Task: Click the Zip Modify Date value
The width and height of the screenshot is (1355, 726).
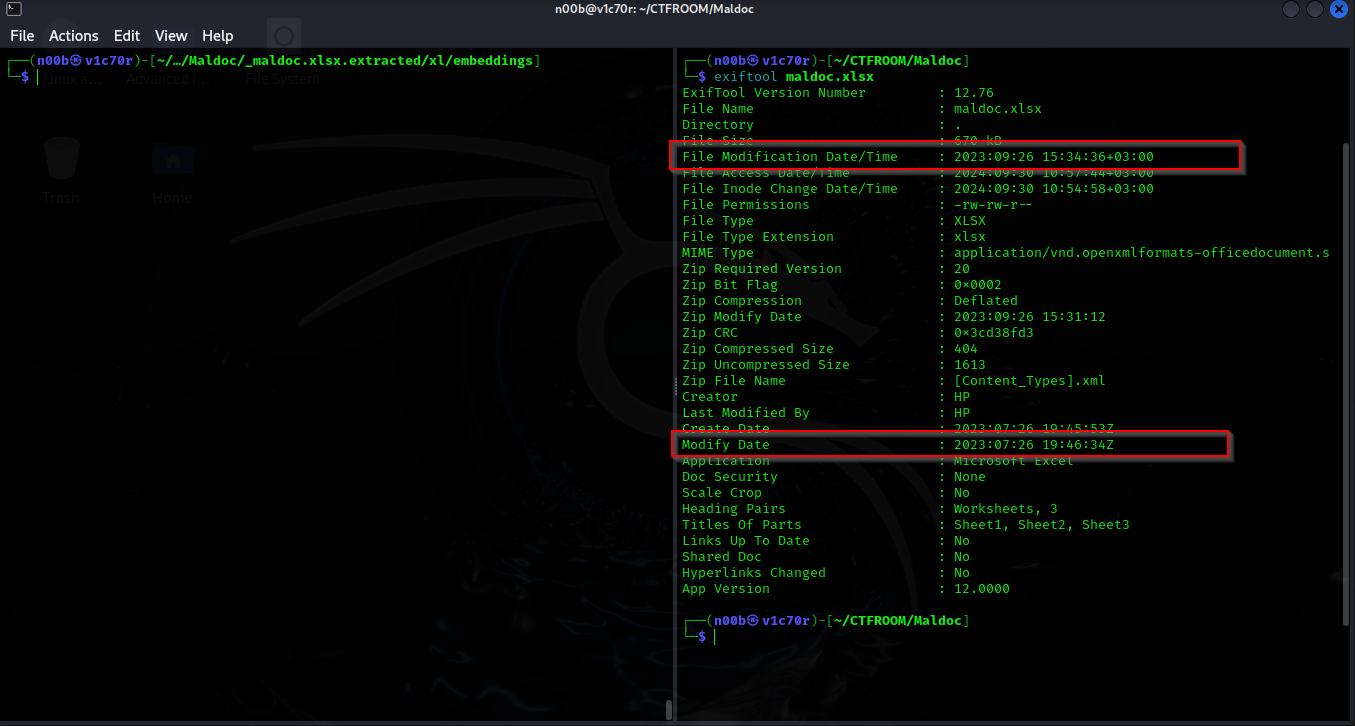Action: (1029, 317)
